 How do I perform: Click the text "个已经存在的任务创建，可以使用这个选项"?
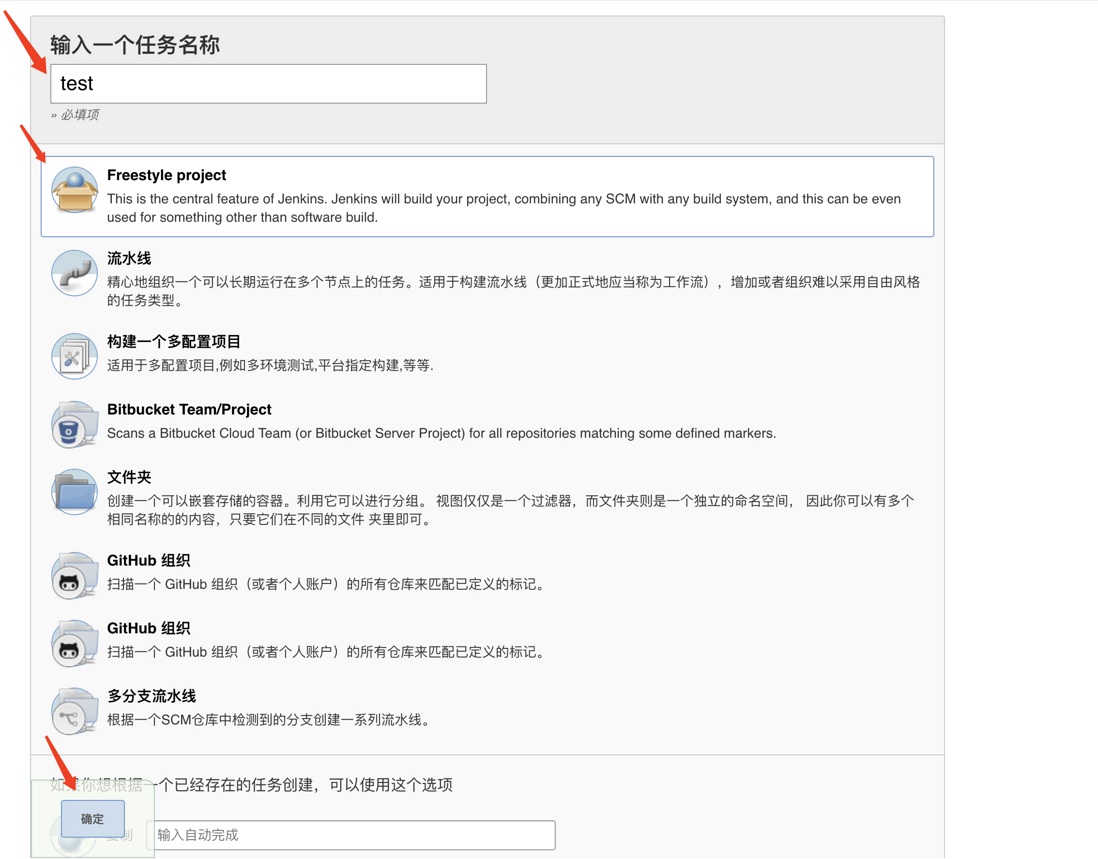[305, 785]
